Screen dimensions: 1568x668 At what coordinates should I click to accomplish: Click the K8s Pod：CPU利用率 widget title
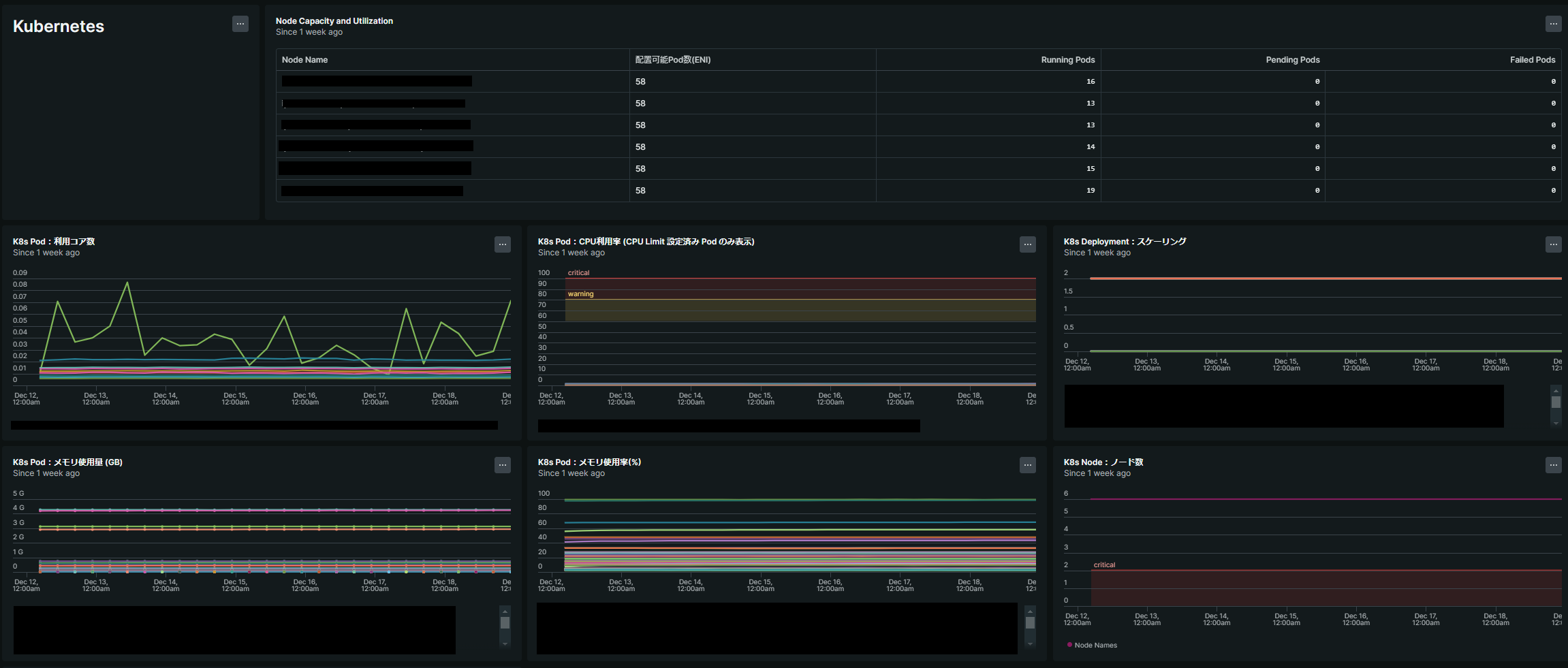point(646,242)
